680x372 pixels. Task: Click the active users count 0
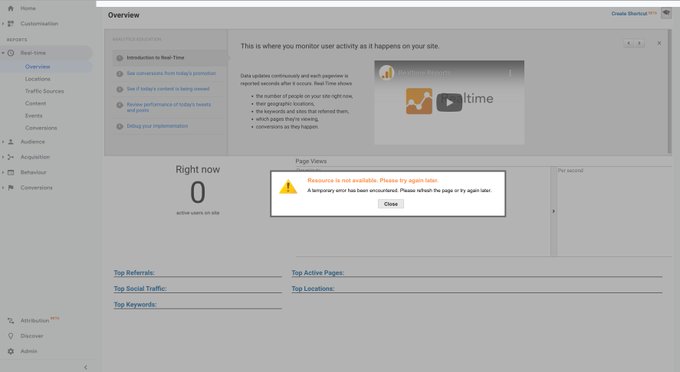[198, 193]
